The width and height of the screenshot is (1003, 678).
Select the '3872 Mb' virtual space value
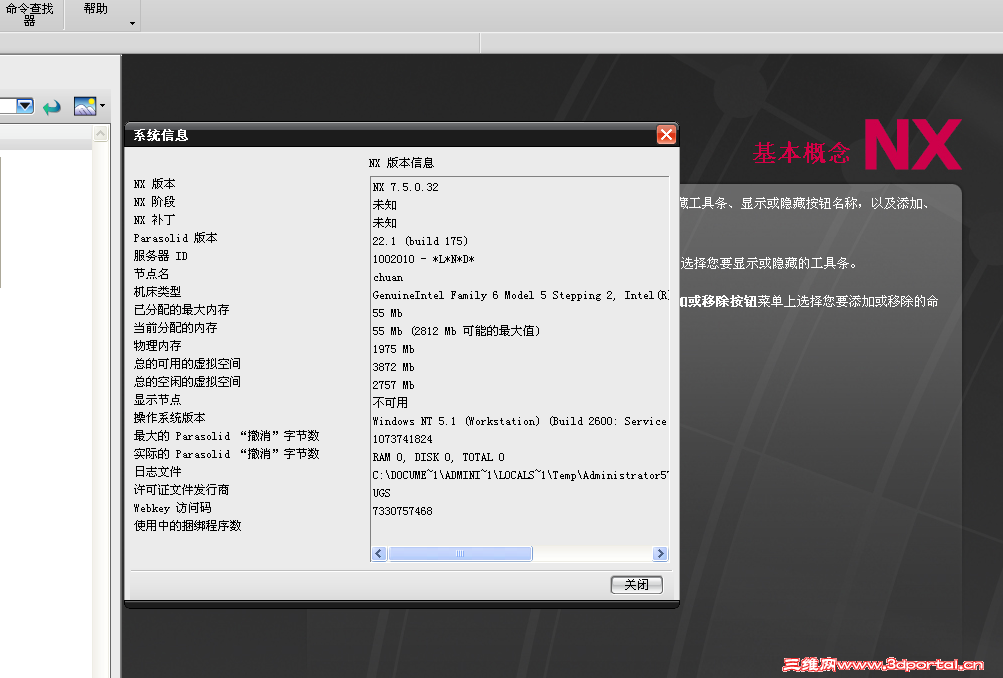coord(393,367)
